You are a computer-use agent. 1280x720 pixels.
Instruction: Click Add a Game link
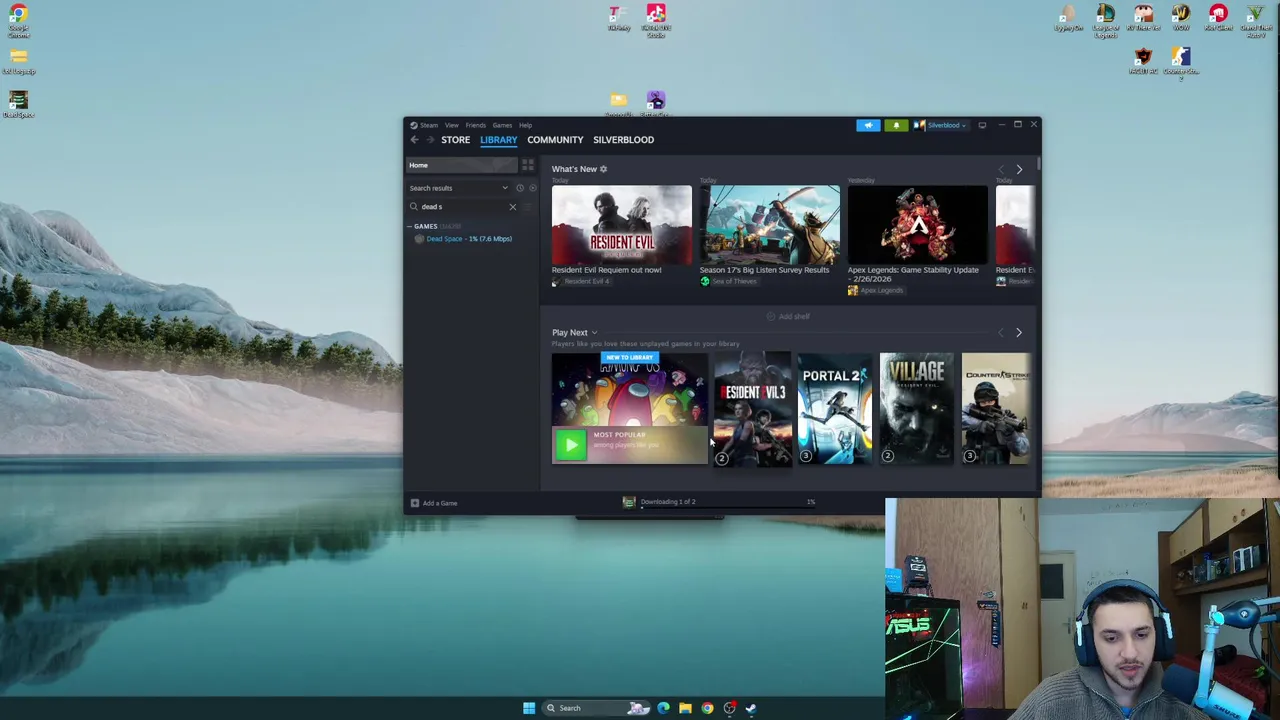coord(440,503)
